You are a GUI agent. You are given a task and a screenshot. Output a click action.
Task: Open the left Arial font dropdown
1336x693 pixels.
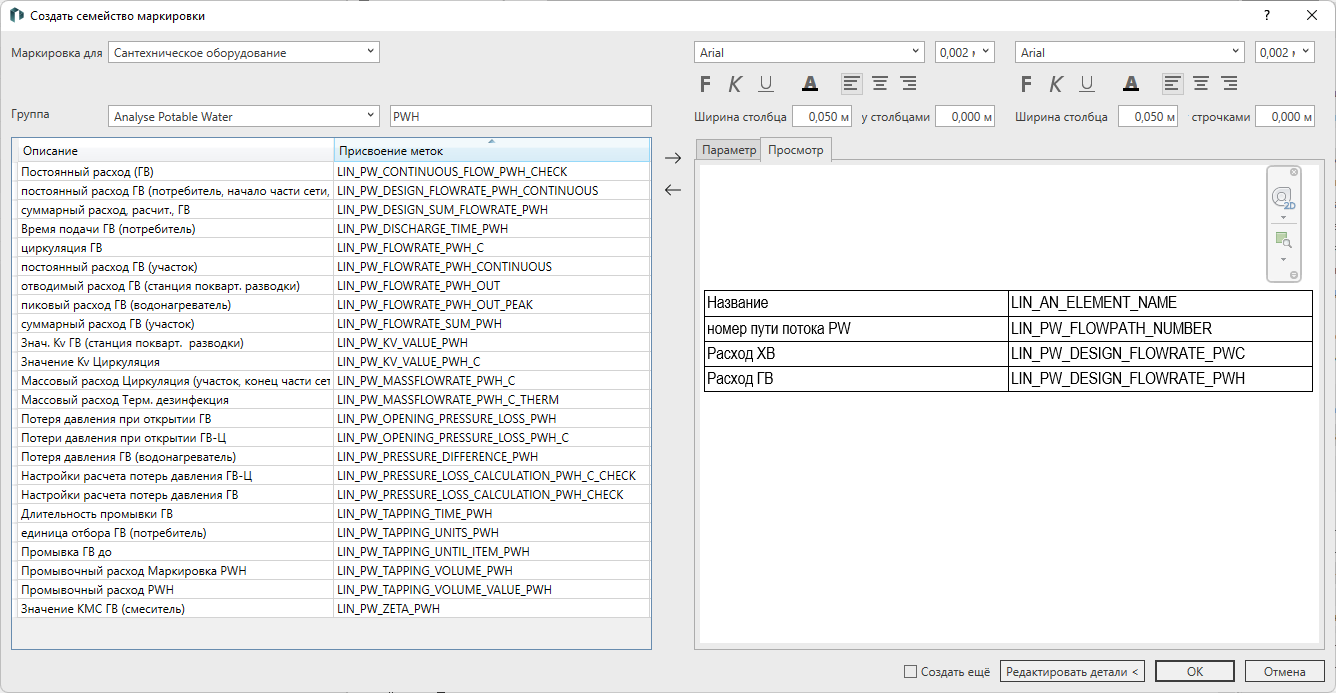[809, 52]
